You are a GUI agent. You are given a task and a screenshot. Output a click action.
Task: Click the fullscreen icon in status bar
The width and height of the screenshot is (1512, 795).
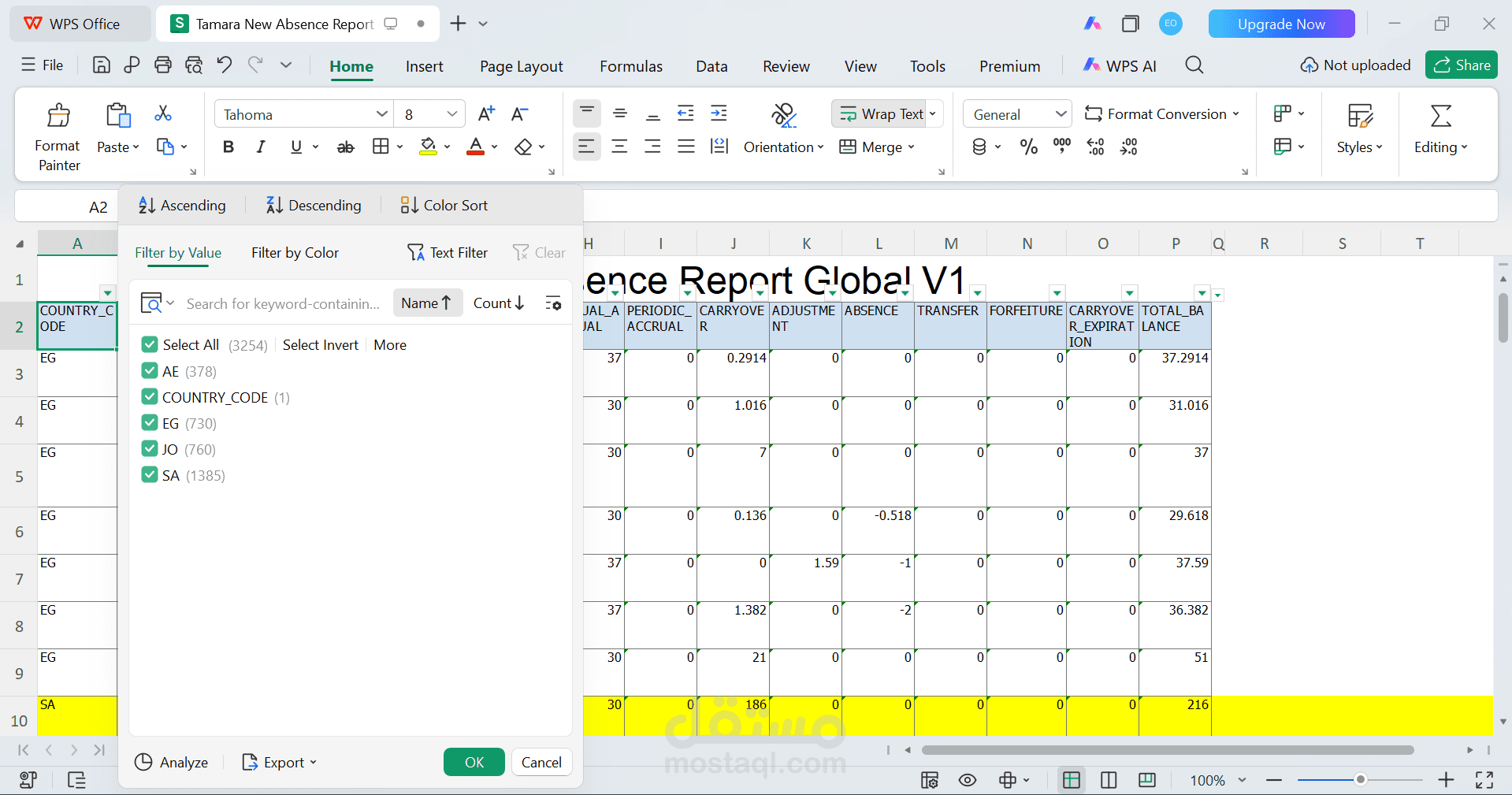[1484, 780]
